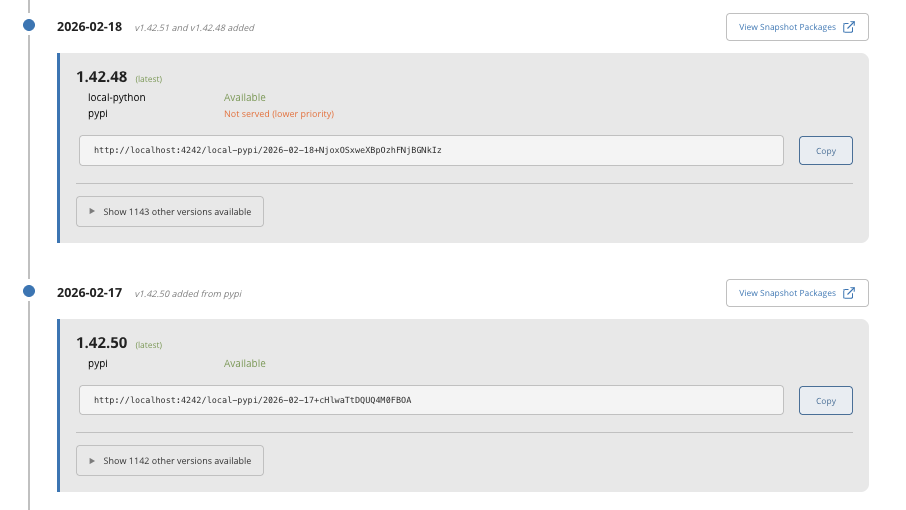Click the 2026-02-17 date heading
The height and width of the screenshot is (510, 906).
point(89,293)
